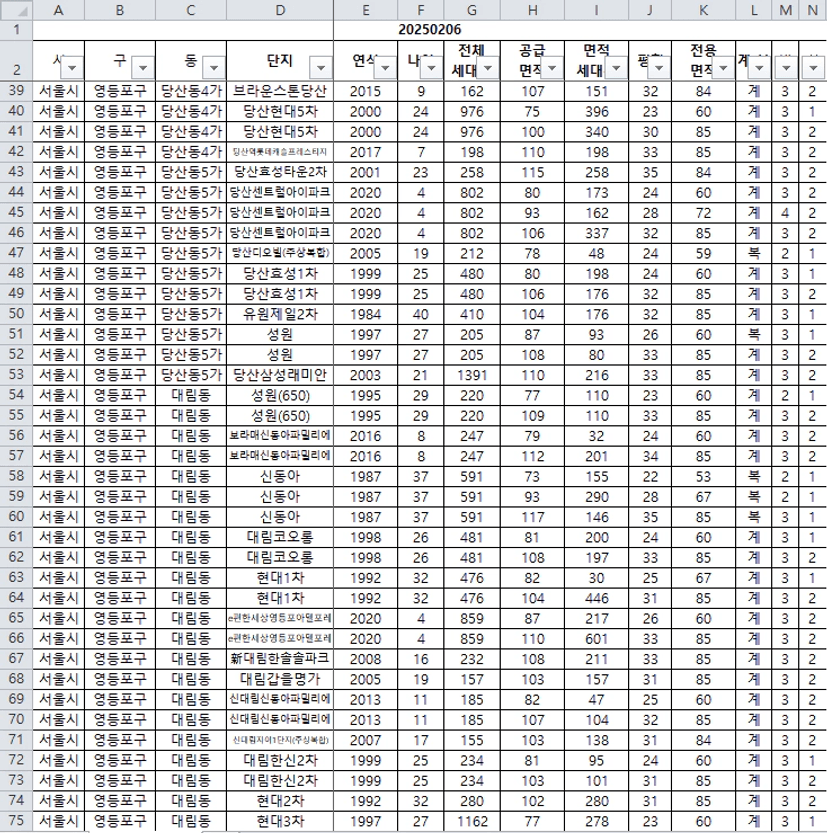
Task: Select row 39 by its row header
Action: [x=16, y=91]
